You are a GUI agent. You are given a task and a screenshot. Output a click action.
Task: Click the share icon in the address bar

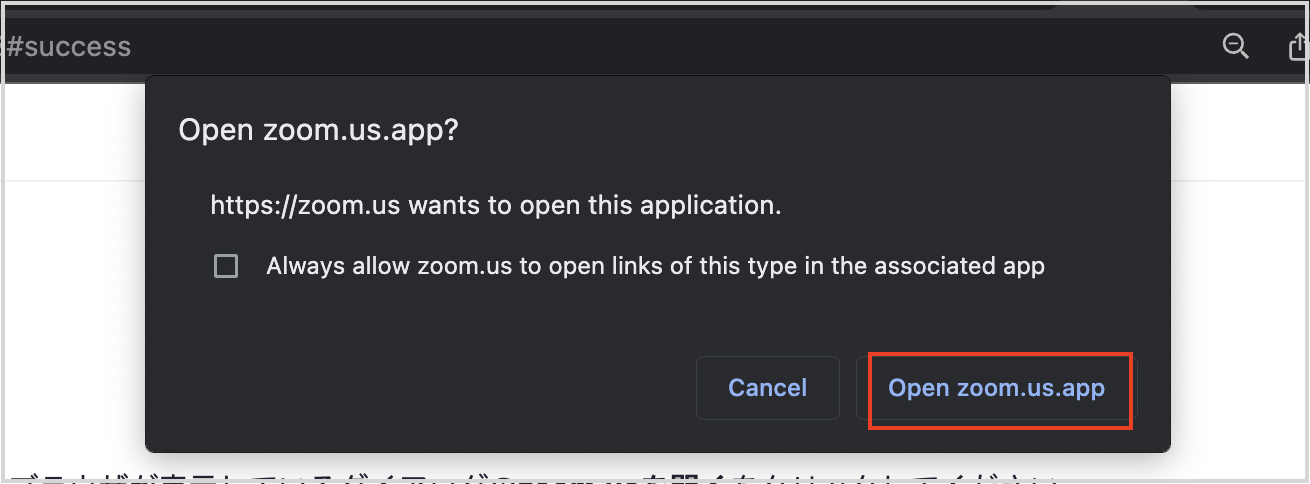(x=1297, y=46)
